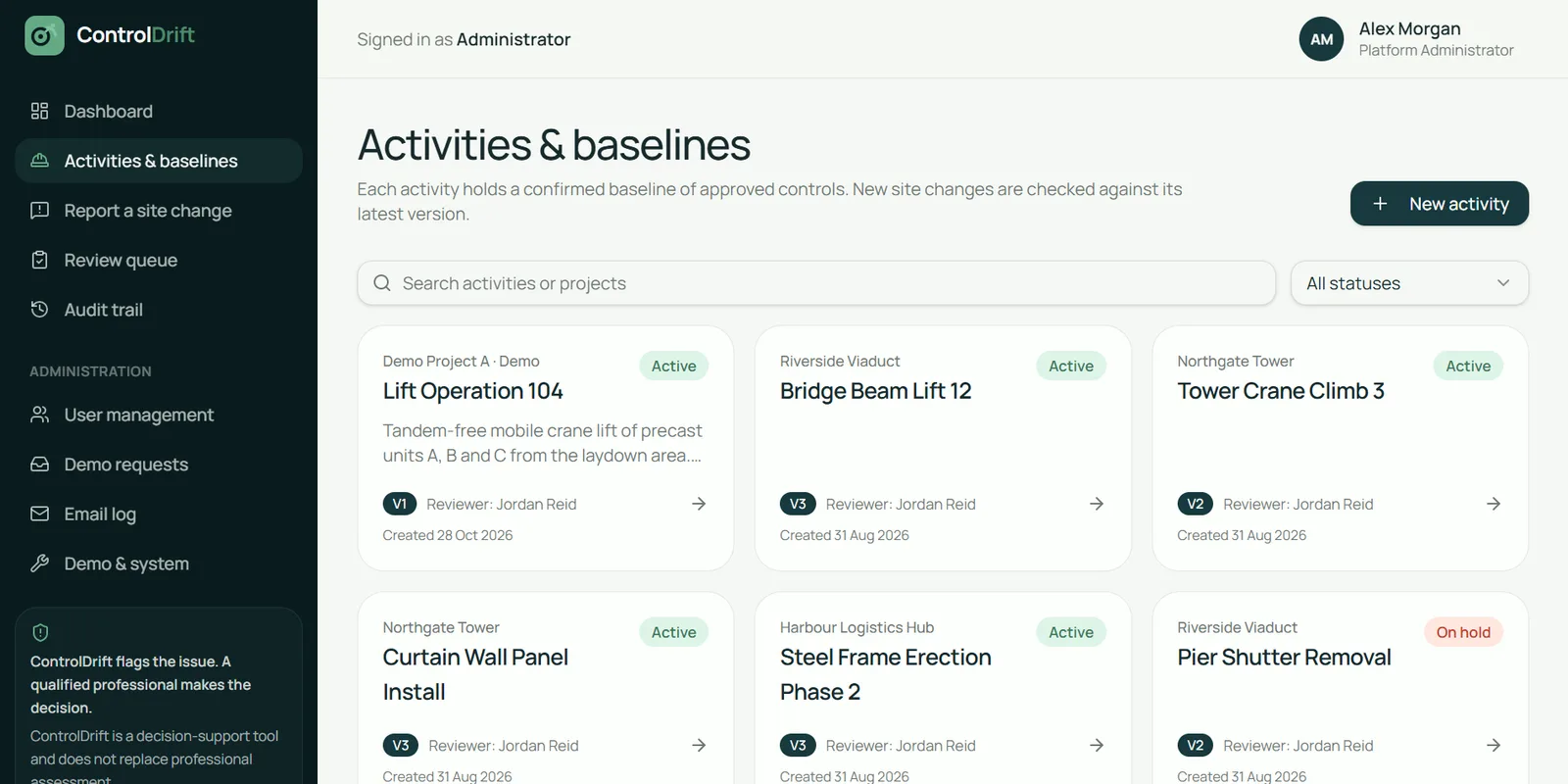This screenshot has width=1568, height=784.
Task: Open User management page
Action: (x=159, y=415)
